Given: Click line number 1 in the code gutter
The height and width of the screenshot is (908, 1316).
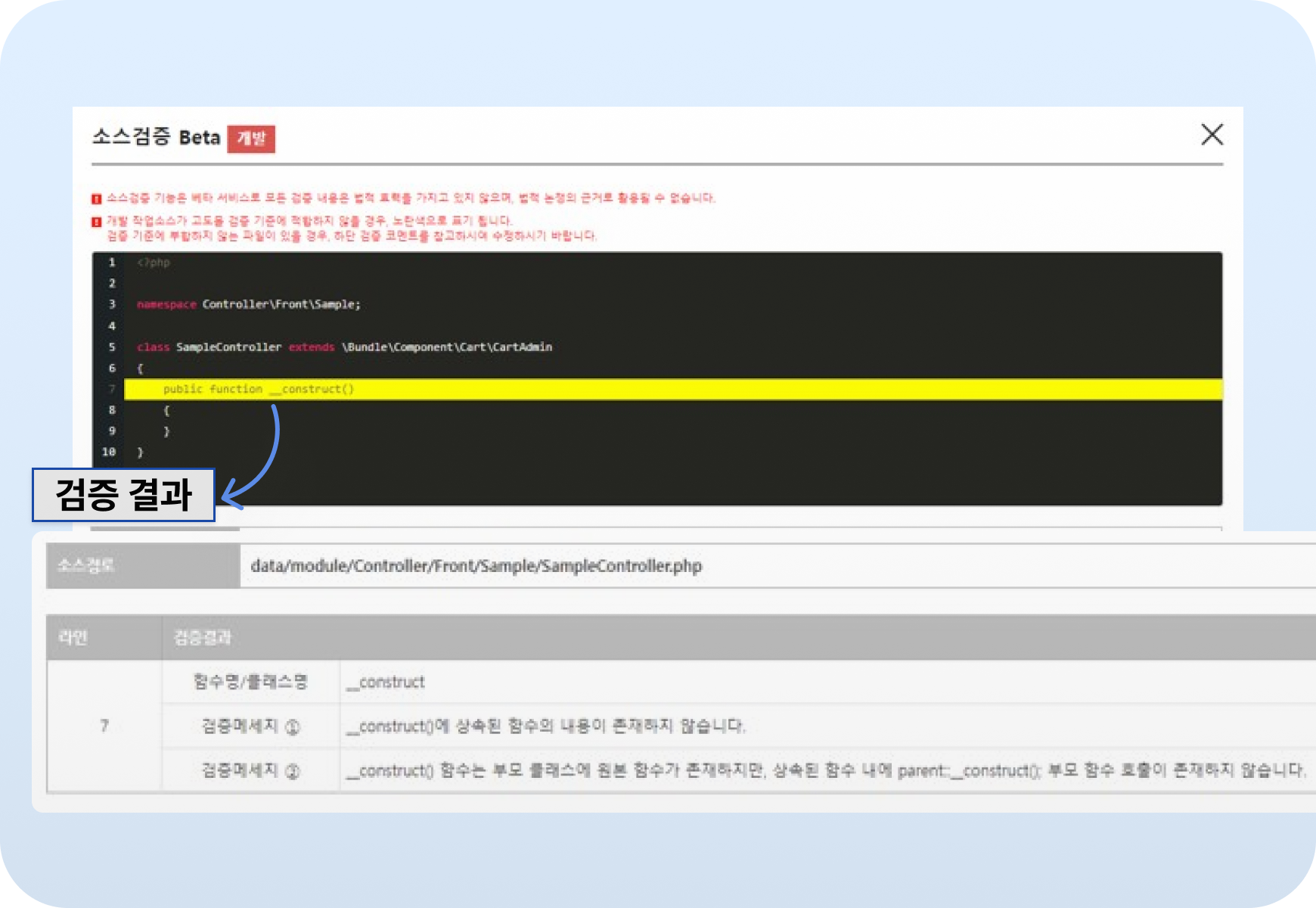Looking at the screenshot, I should point(112,263).
